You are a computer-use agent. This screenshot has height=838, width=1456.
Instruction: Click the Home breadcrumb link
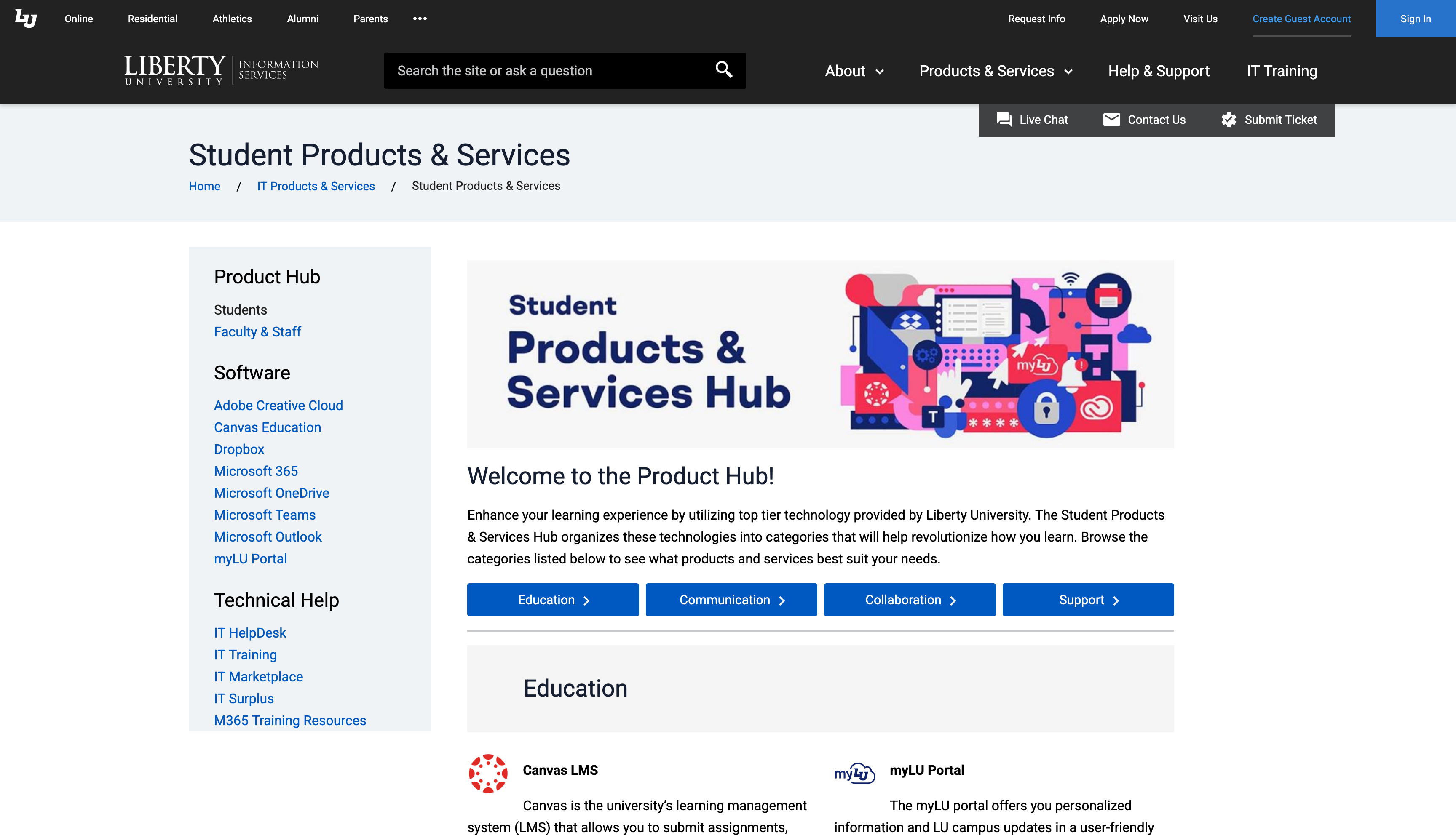(x=204, y=186)
